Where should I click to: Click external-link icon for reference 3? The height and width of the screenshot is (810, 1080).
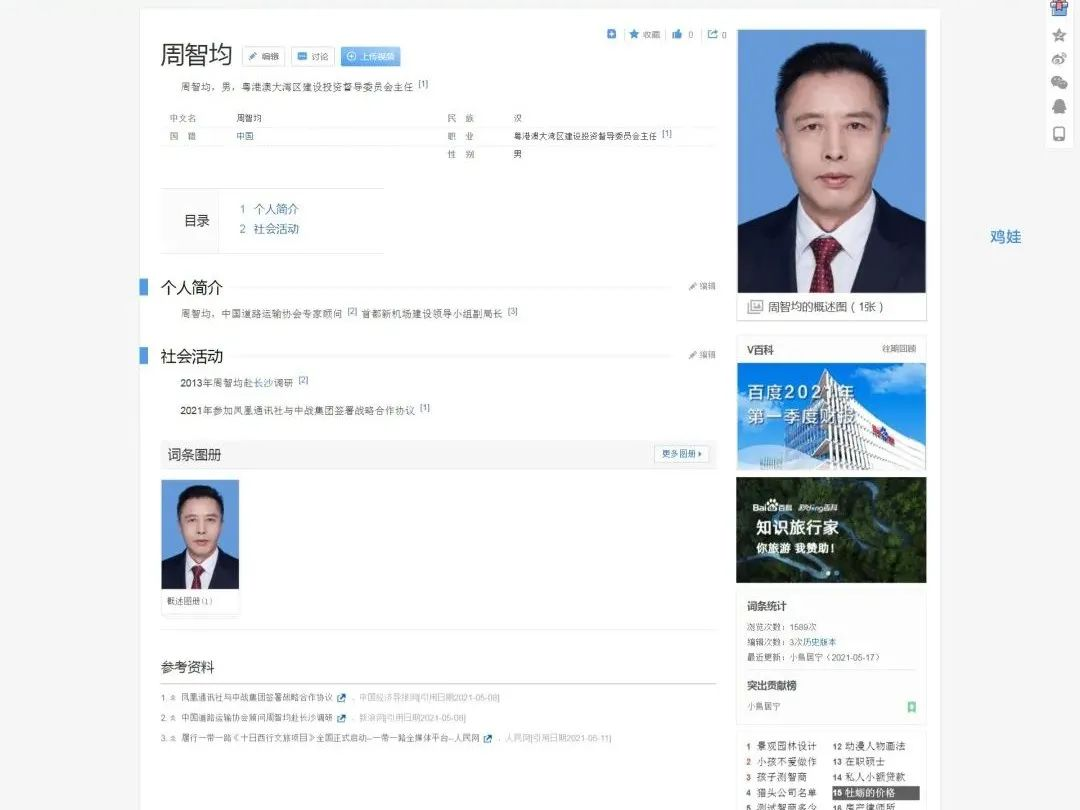488,739
